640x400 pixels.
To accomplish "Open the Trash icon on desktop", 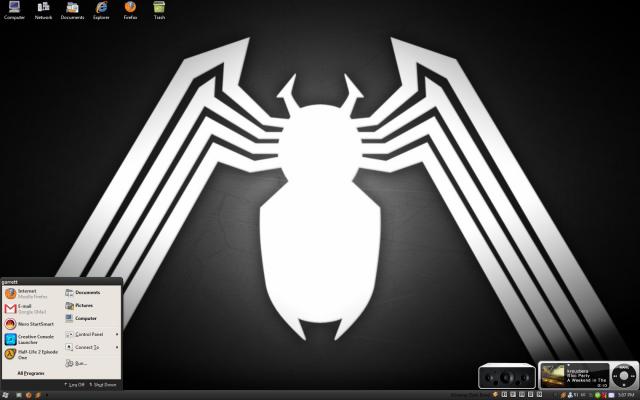I will tap(159, 10).
